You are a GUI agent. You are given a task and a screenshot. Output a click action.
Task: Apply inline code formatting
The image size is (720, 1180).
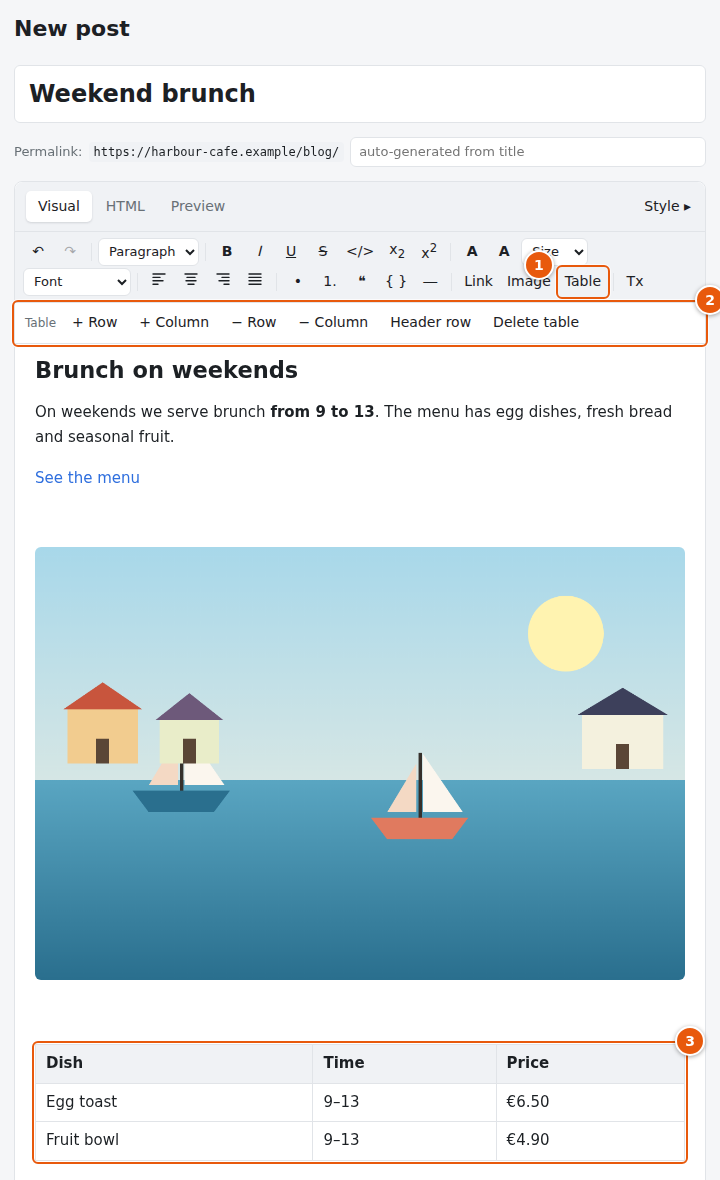[x=360, y=251]
